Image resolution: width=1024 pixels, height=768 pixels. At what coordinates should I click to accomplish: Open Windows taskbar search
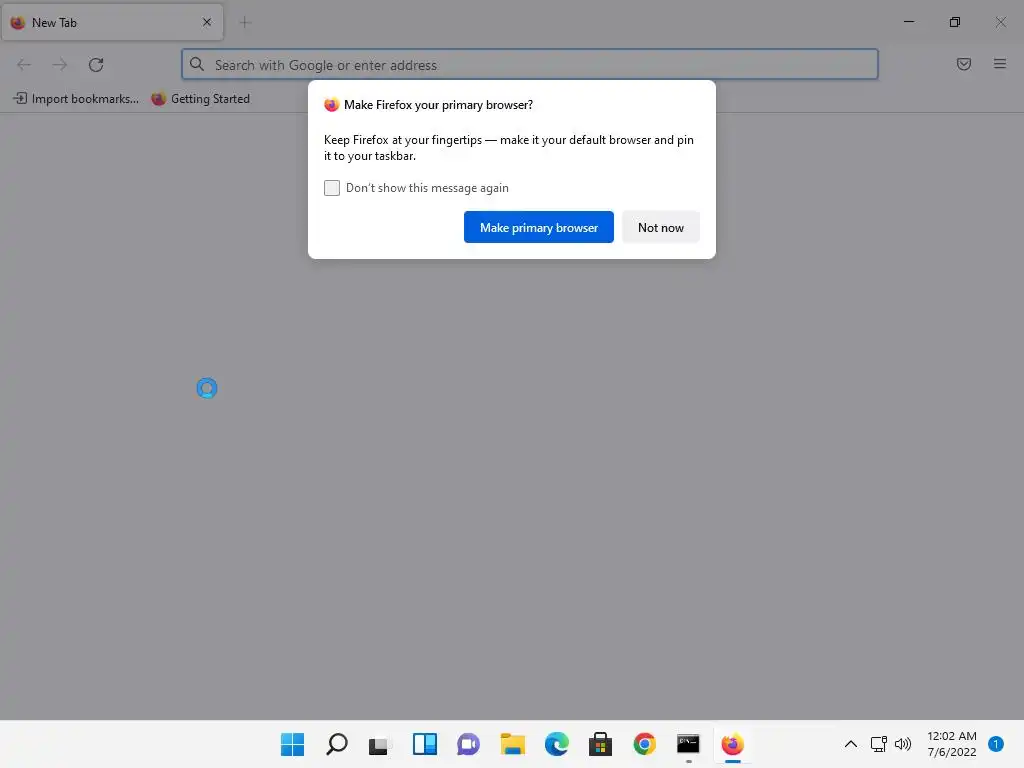[x=337, y=744]
